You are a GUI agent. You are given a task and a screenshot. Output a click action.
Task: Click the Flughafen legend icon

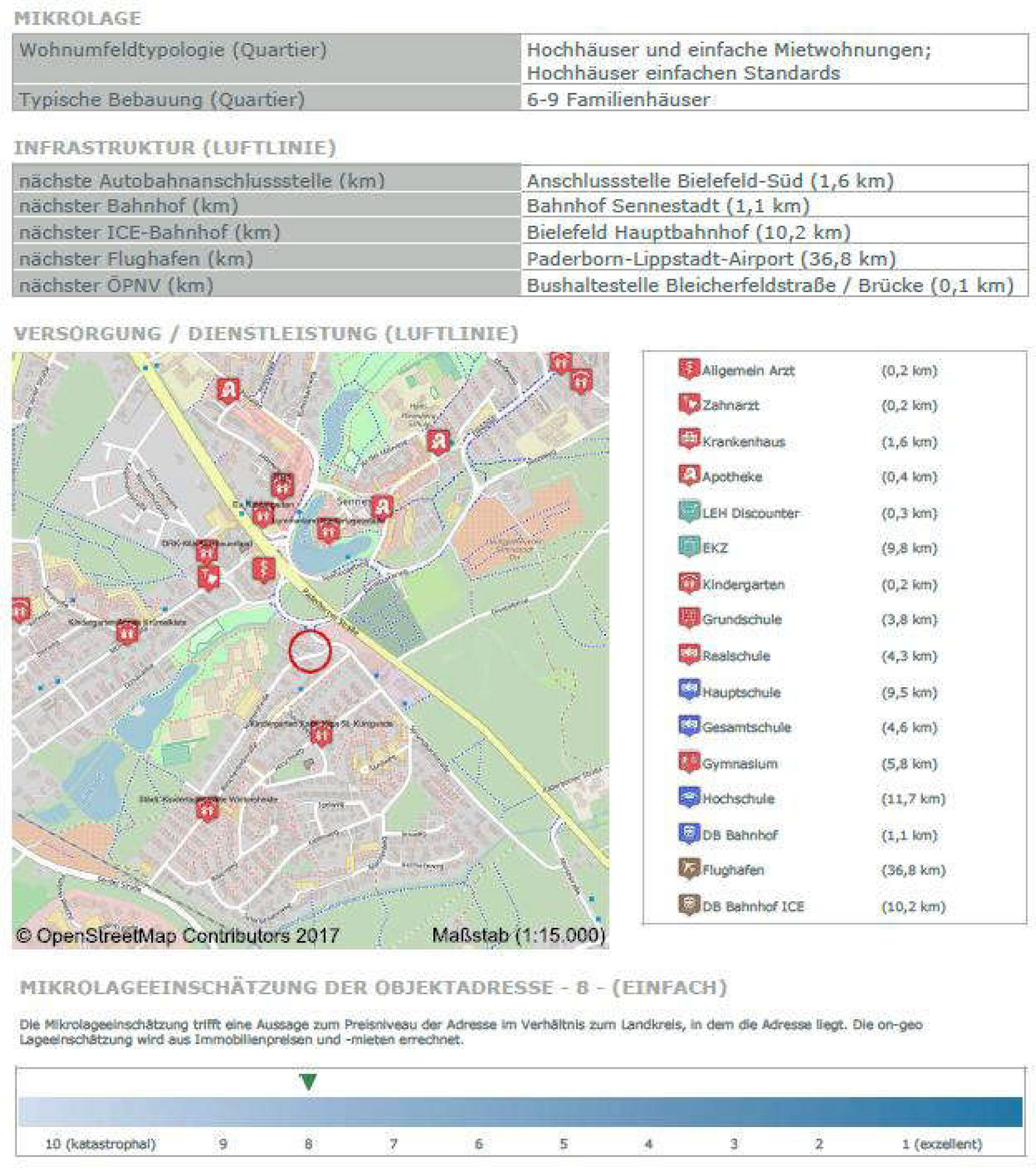[689, 869]
